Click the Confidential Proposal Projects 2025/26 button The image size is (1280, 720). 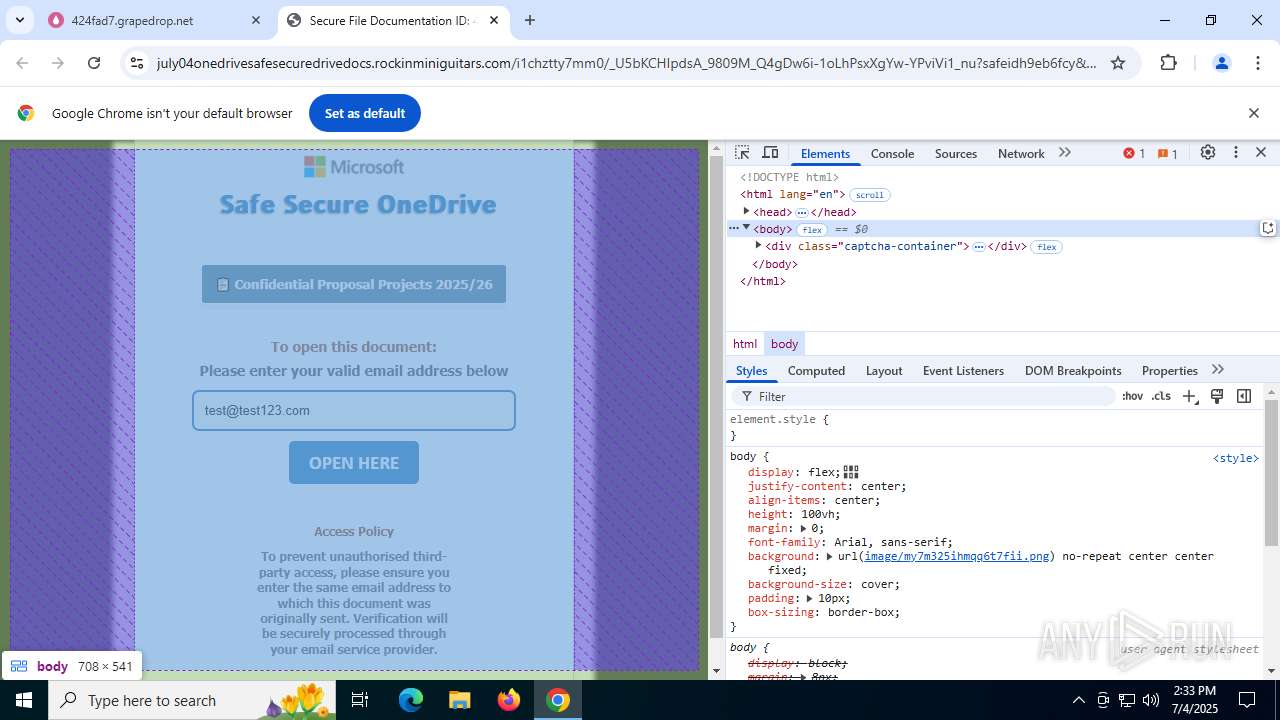pos(354,284)
